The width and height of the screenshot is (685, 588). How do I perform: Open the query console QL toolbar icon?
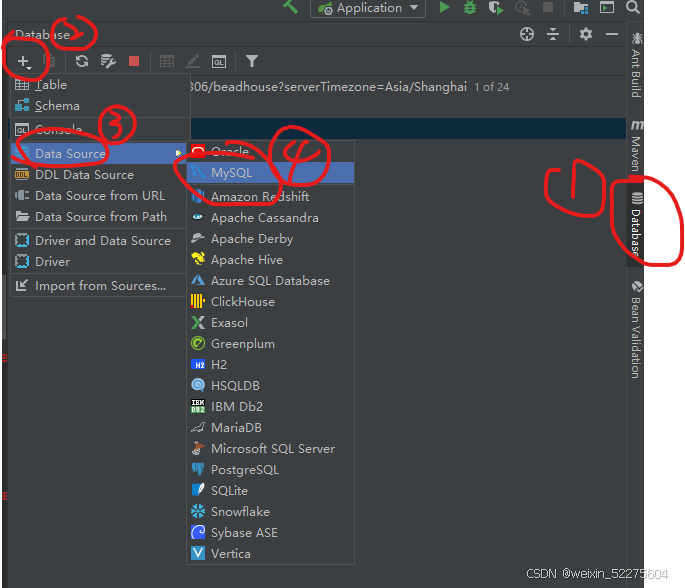point(219,62)
